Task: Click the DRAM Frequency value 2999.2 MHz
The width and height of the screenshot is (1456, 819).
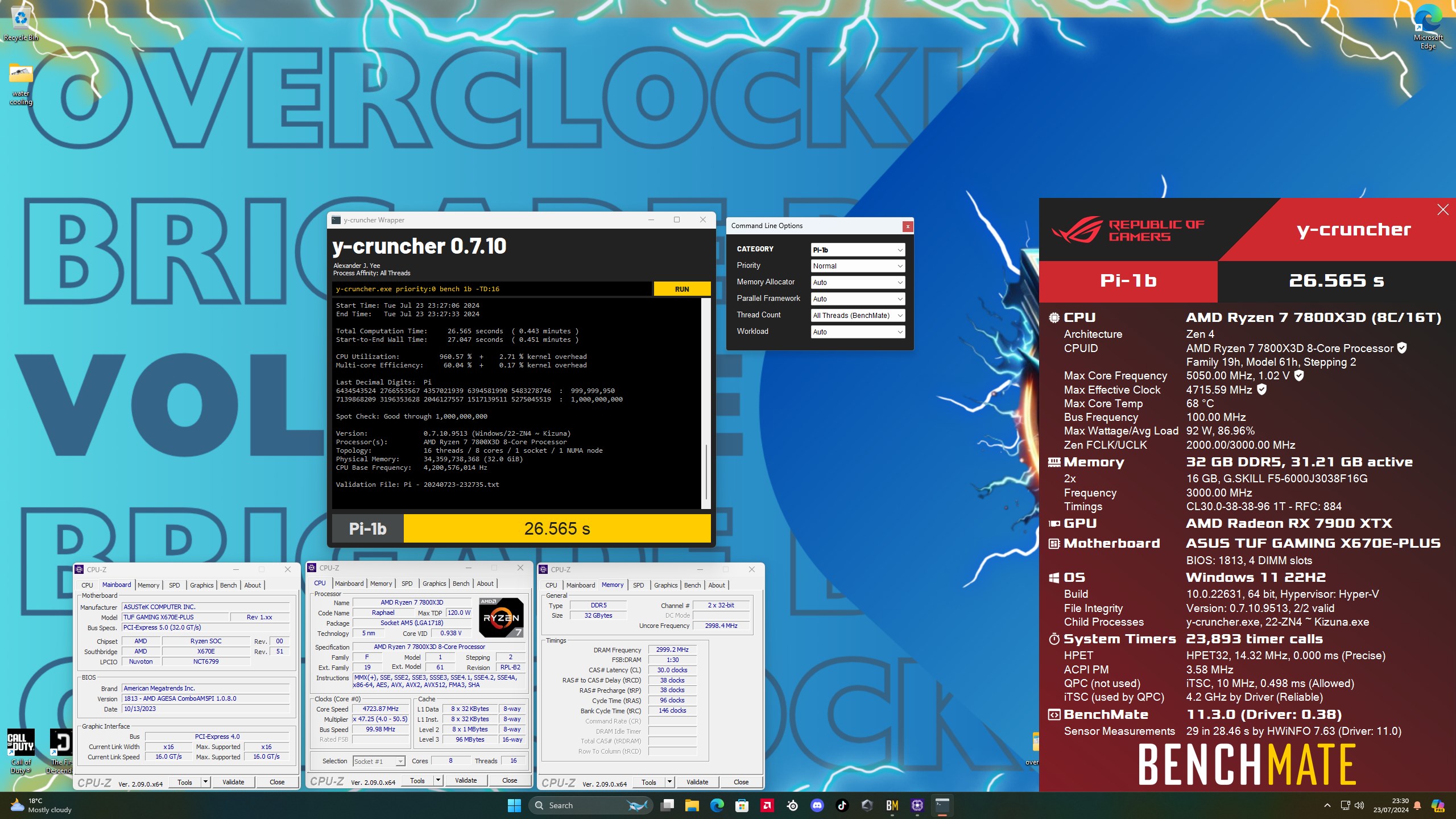Action: 672,650
